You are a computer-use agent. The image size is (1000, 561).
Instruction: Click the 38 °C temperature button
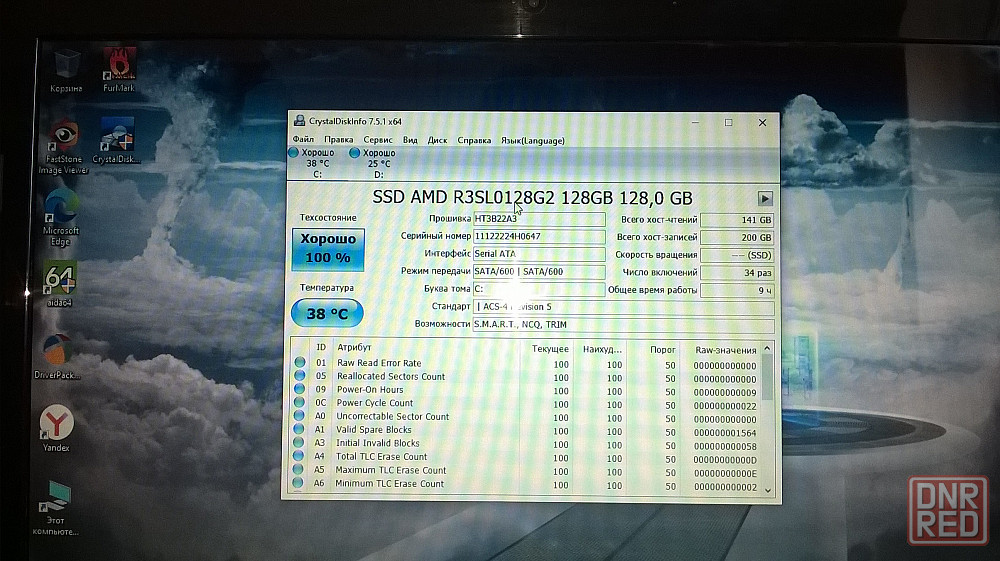pos(327,313)
